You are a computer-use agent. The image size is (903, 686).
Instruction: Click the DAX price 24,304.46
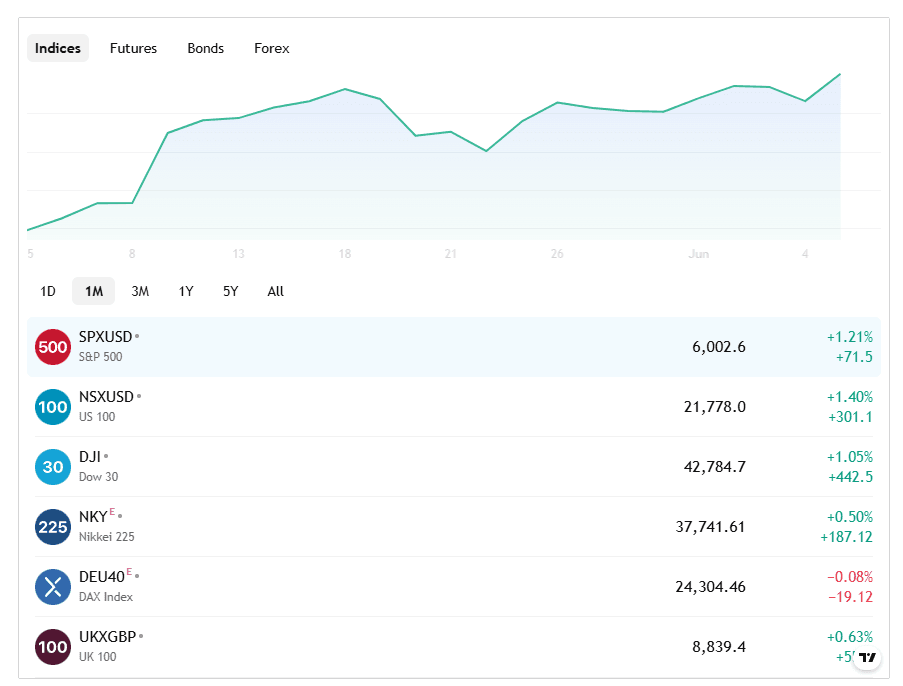pos(710,586)
